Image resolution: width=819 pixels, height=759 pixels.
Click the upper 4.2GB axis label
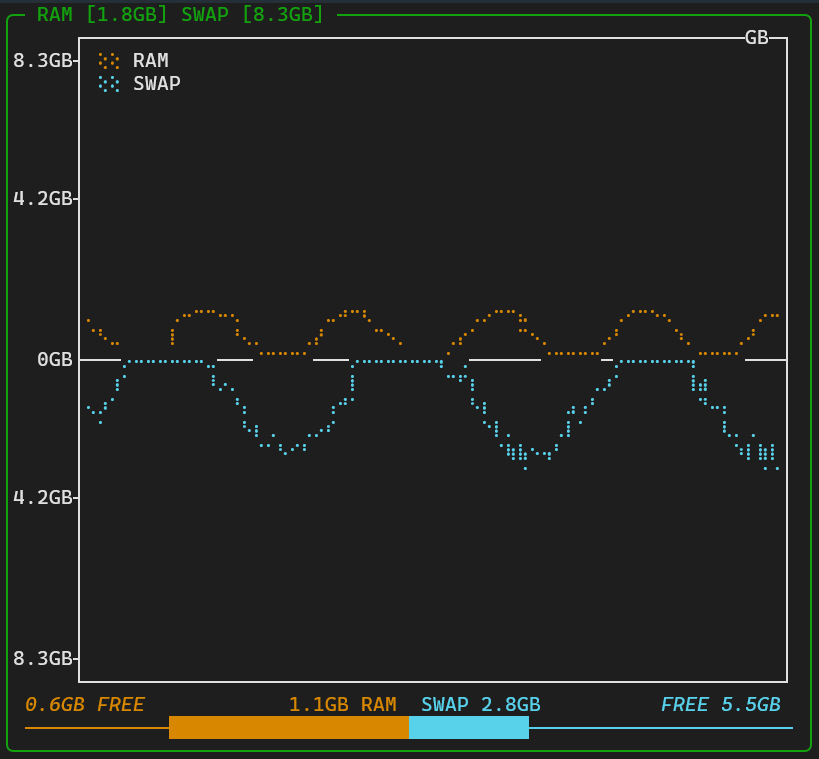pyautogui.click(x=42, y=199)
